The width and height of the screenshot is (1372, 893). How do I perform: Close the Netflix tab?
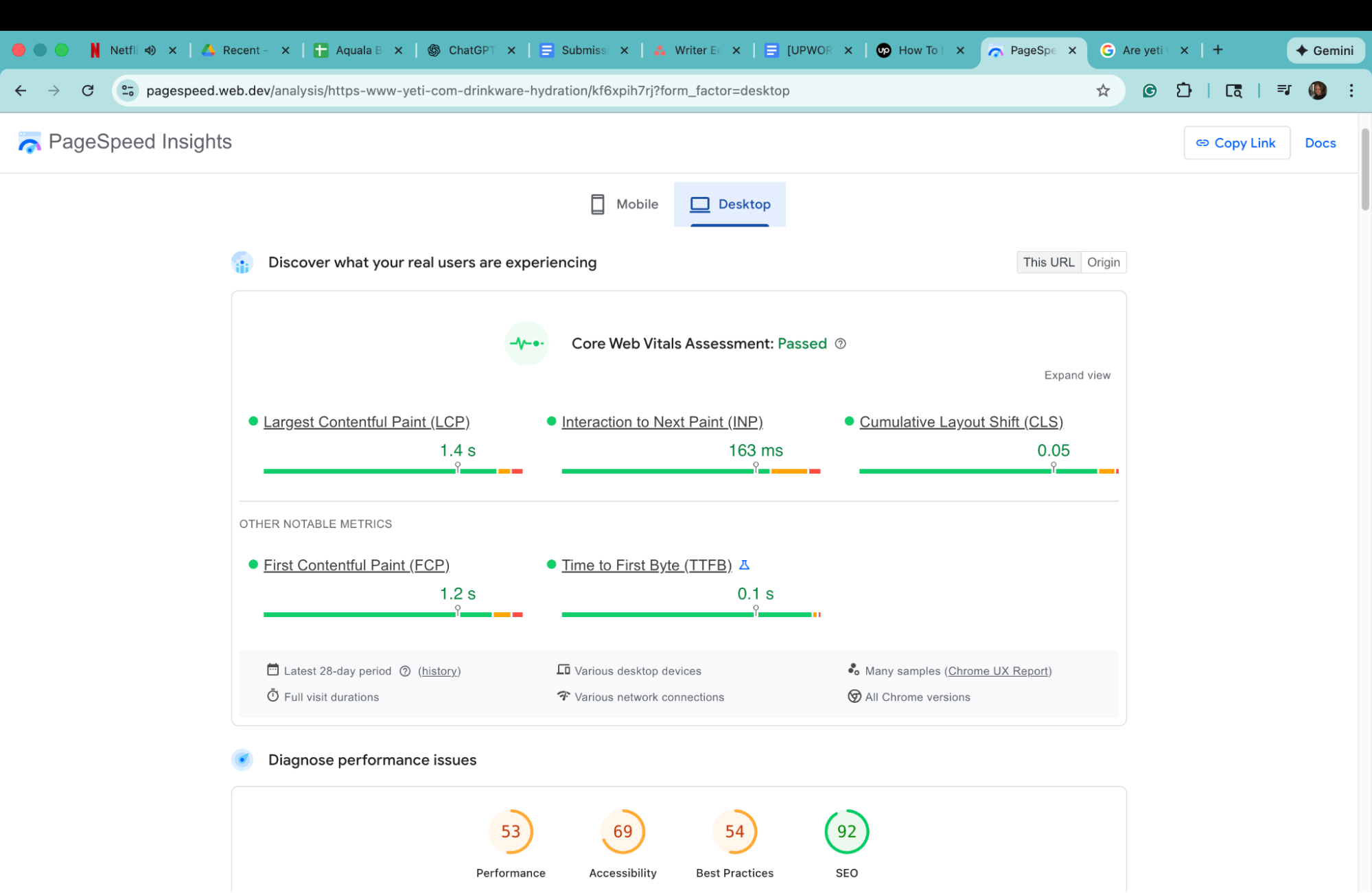173,50
